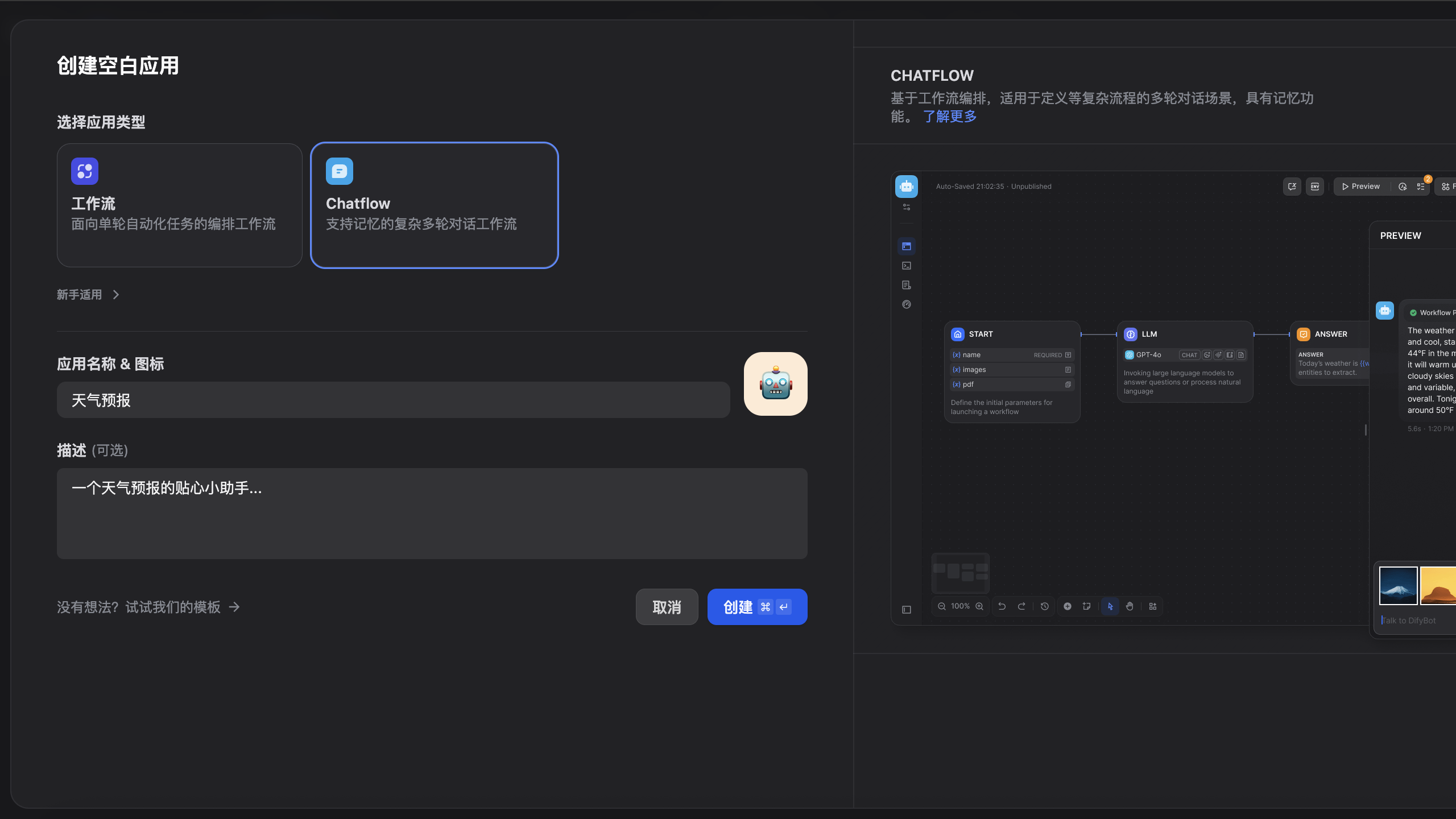The height and width of the screenshot is (819, 1456).
Task: Click the vision icon on GPT-4o row
Action: pos(1207,355)
